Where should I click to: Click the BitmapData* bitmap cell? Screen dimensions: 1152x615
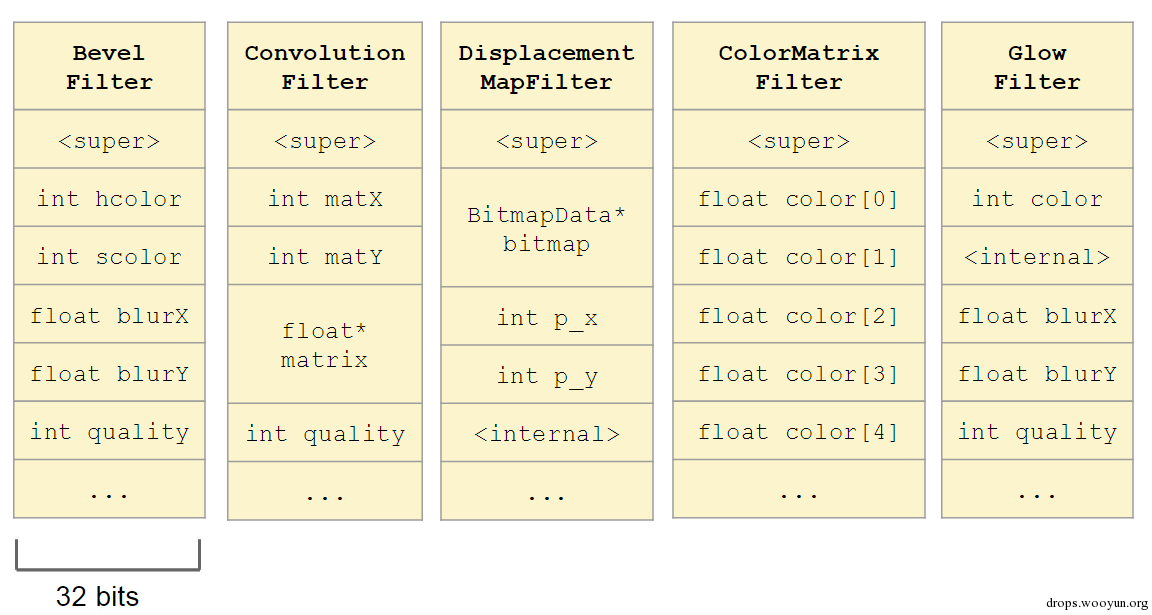coord(547,228)
